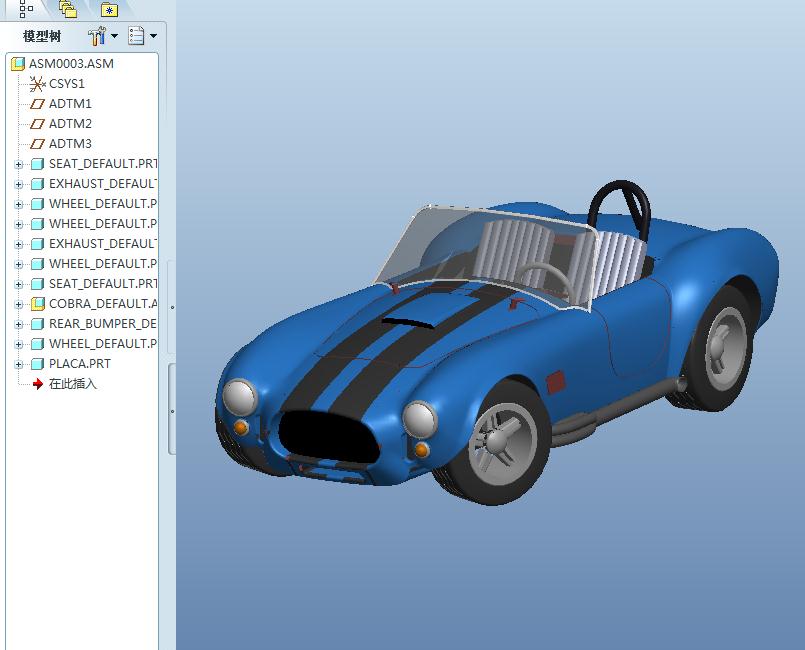Switch to the folder browser tab

click(67, 9)
